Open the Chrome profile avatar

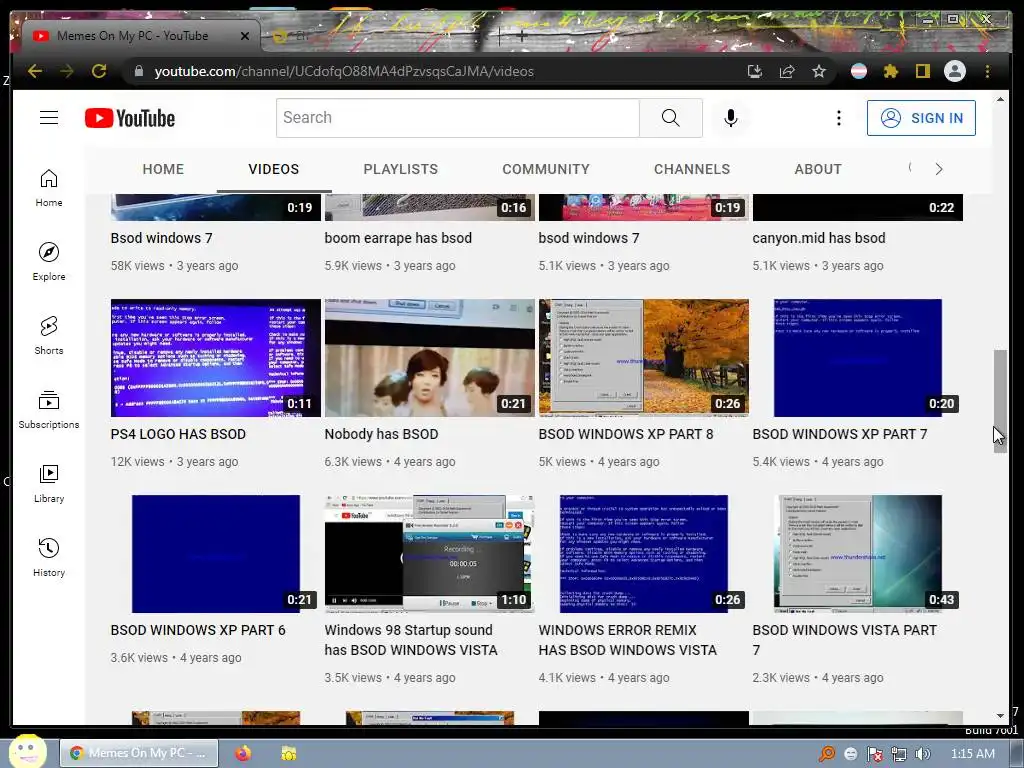[x=955, y=71]
